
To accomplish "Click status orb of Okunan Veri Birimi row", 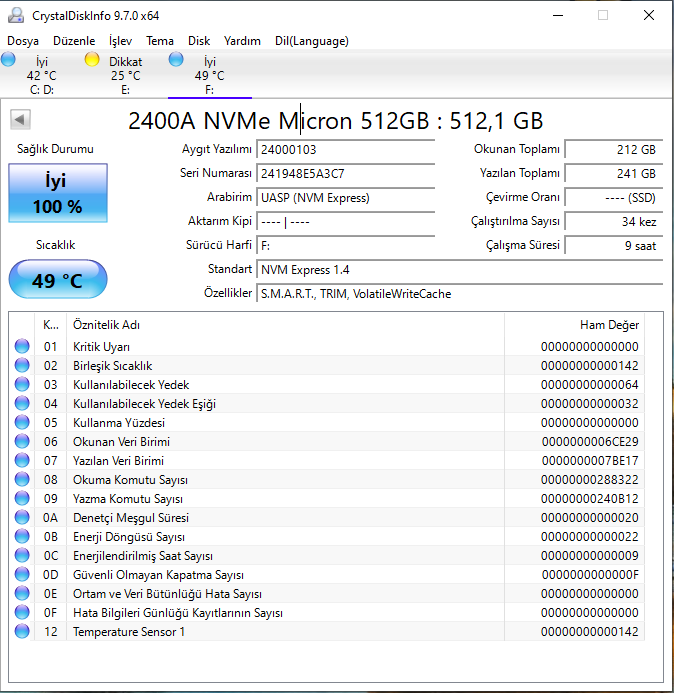I will click(22, 441).
